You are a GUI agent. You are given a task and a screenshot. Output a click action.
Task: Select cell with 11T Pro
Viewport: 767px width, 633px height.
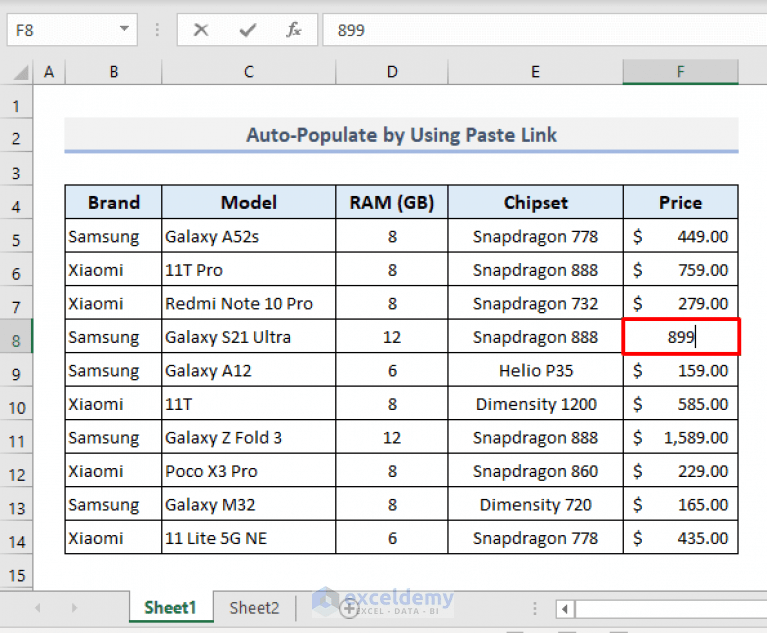click(x=248, y=270)
